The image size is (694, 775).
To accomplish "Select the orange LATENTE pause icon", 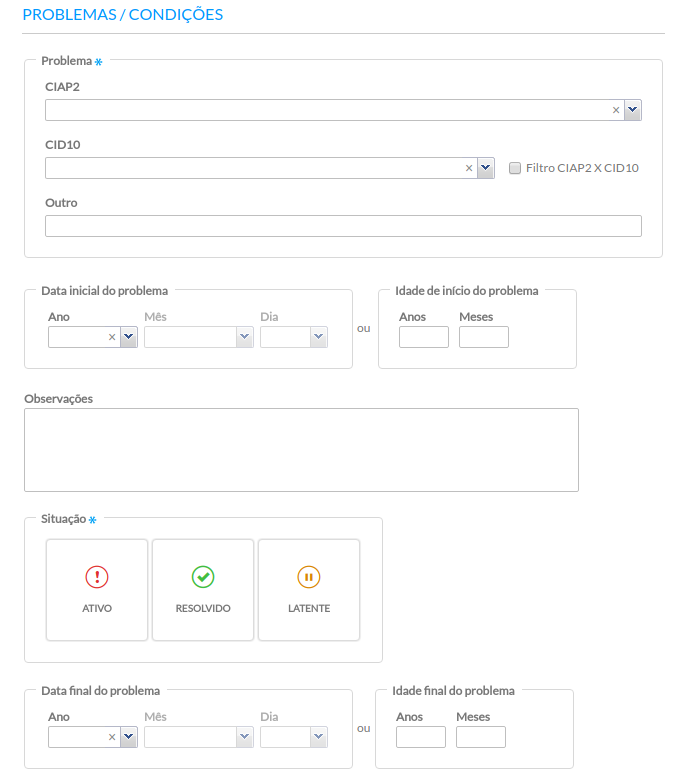I will (x=309, y=577).
